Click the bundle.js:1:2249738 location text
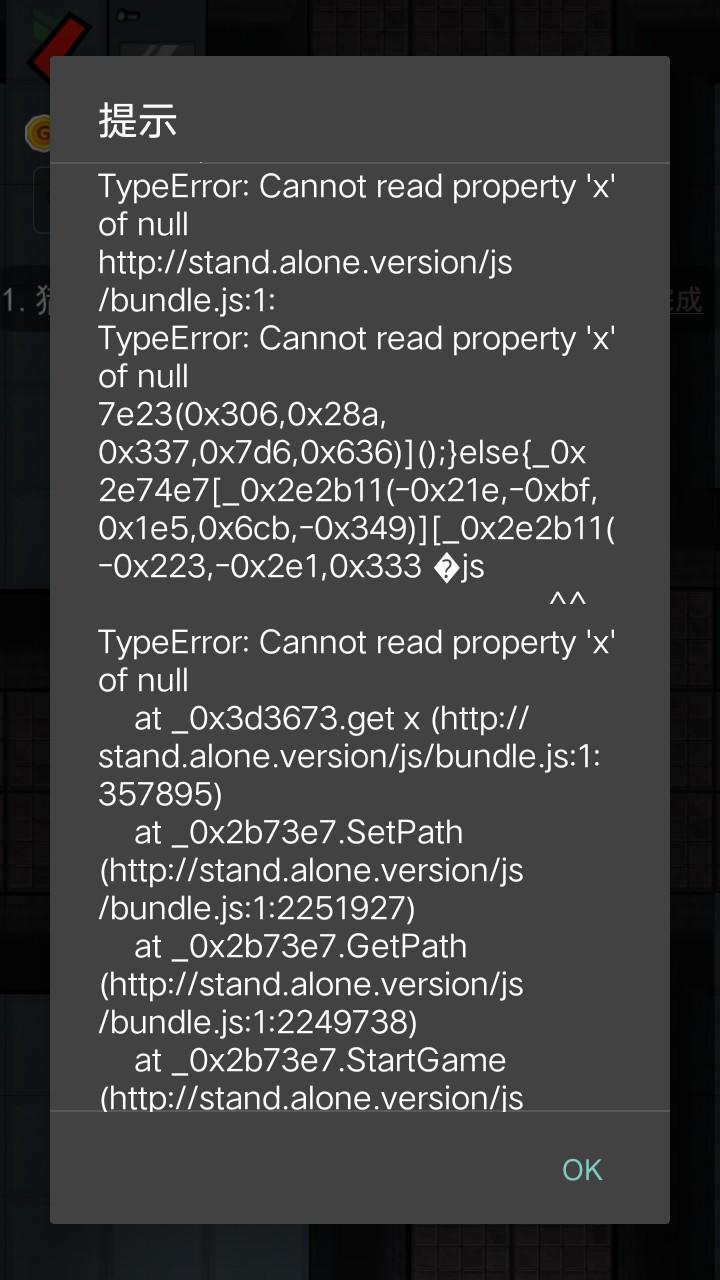 257,1022
